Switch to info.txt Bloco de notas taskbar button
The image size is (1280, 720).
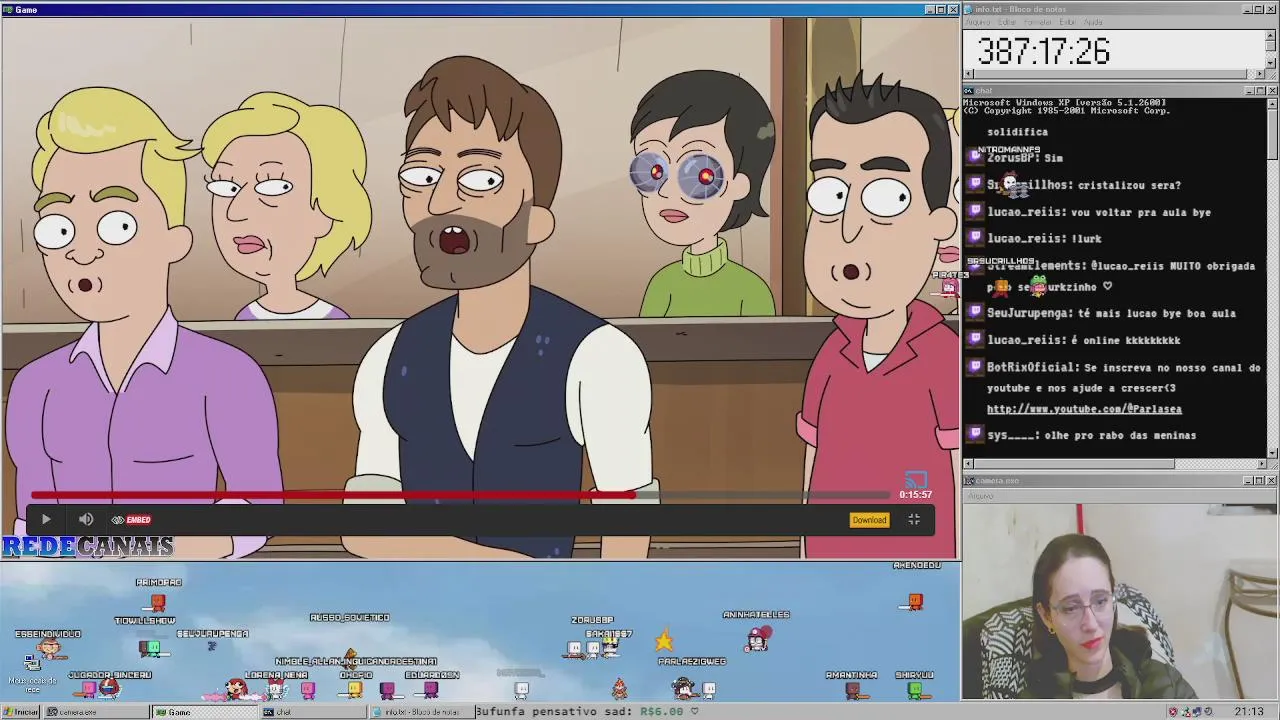(x=422, y=712)
